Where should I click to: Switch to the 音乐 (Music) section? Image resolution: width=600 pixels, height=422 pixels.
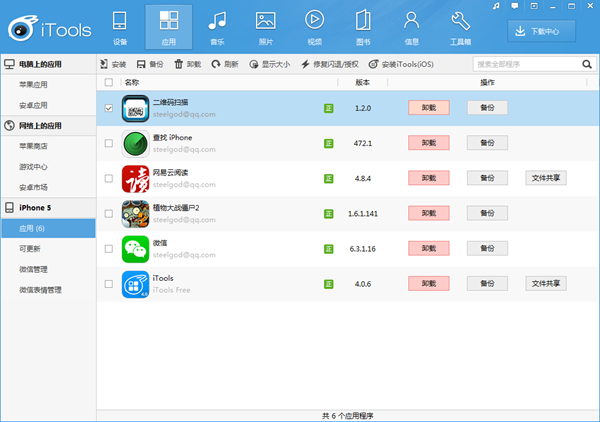tap(216, 28)
